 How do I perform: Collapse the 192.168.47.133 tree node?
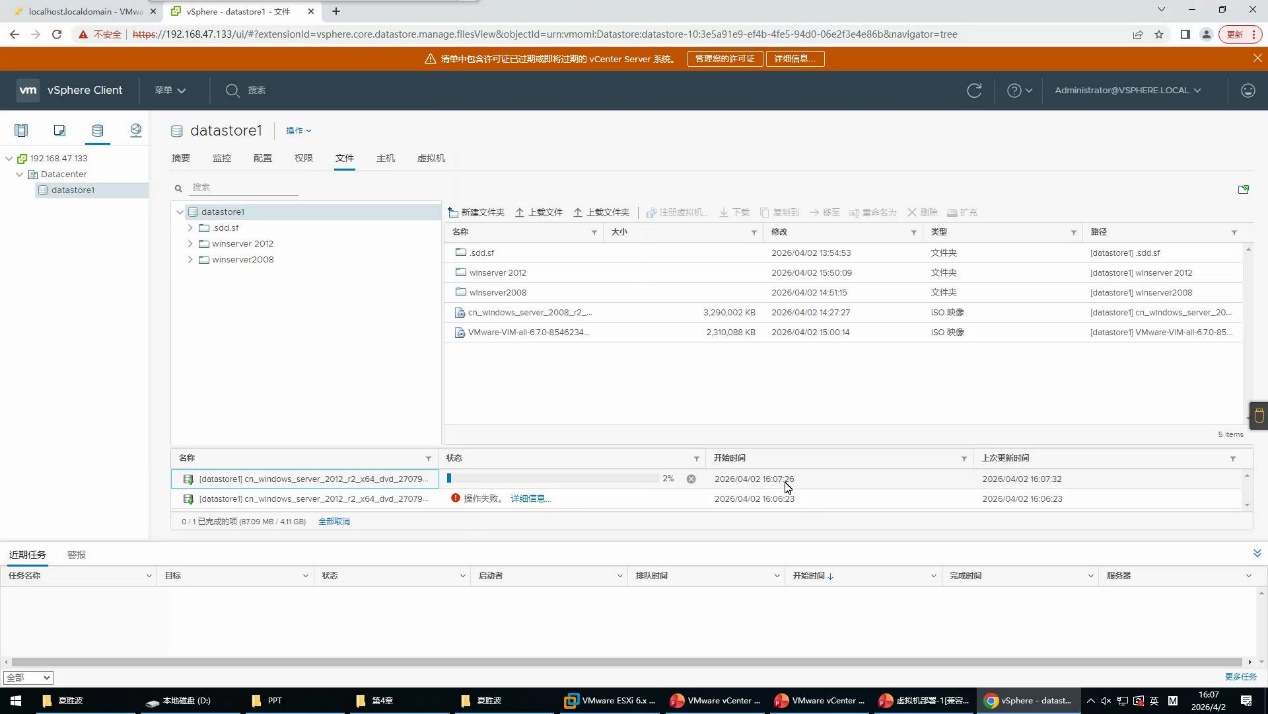coord(9,158)
